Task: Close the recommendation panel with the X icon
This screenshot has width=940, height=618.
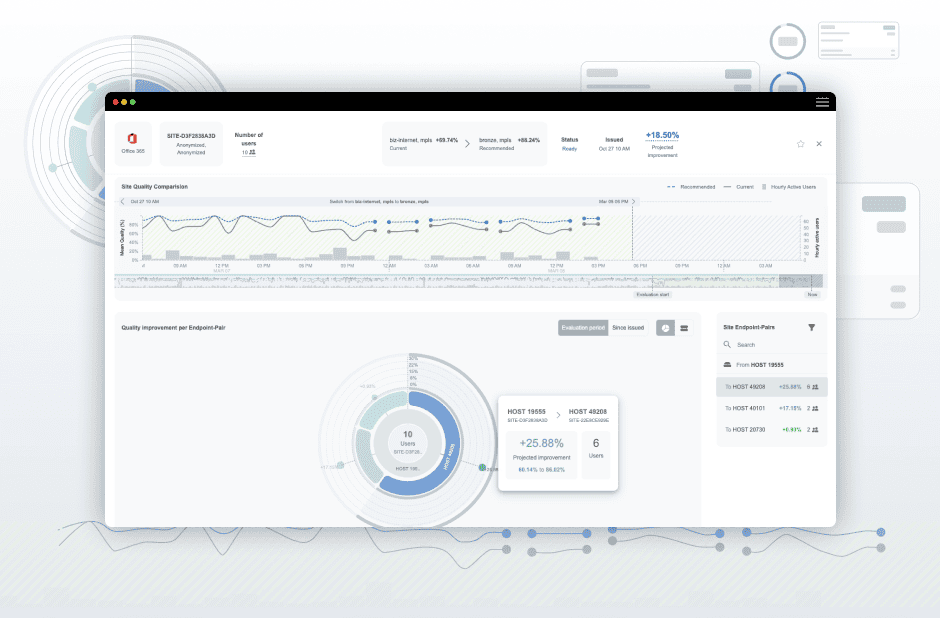Action: [x=819, y=144]
